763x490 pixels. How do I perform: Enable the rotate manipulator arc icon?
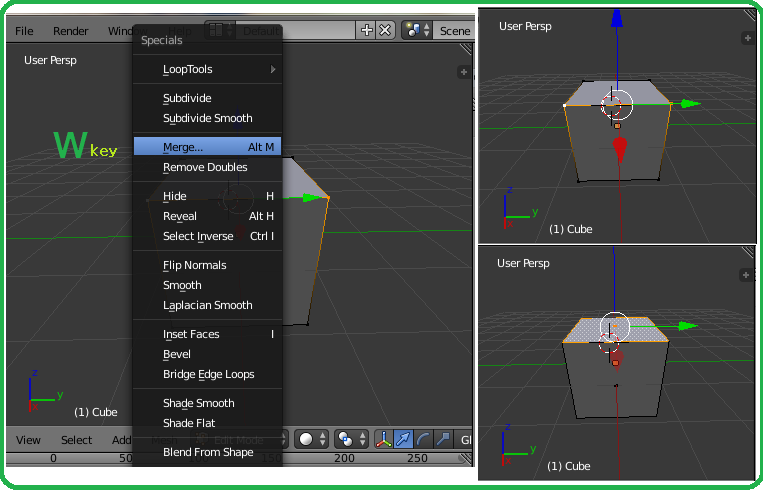click(x=423, y=439)
